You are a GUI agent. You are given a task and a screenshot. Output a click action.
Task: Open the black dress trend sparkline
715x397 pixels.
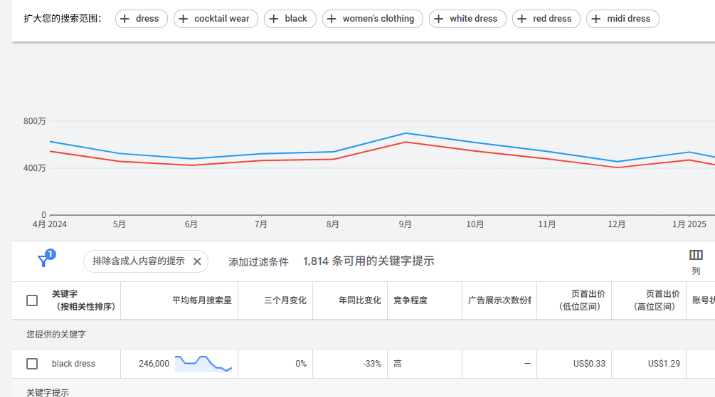[203, 364]
